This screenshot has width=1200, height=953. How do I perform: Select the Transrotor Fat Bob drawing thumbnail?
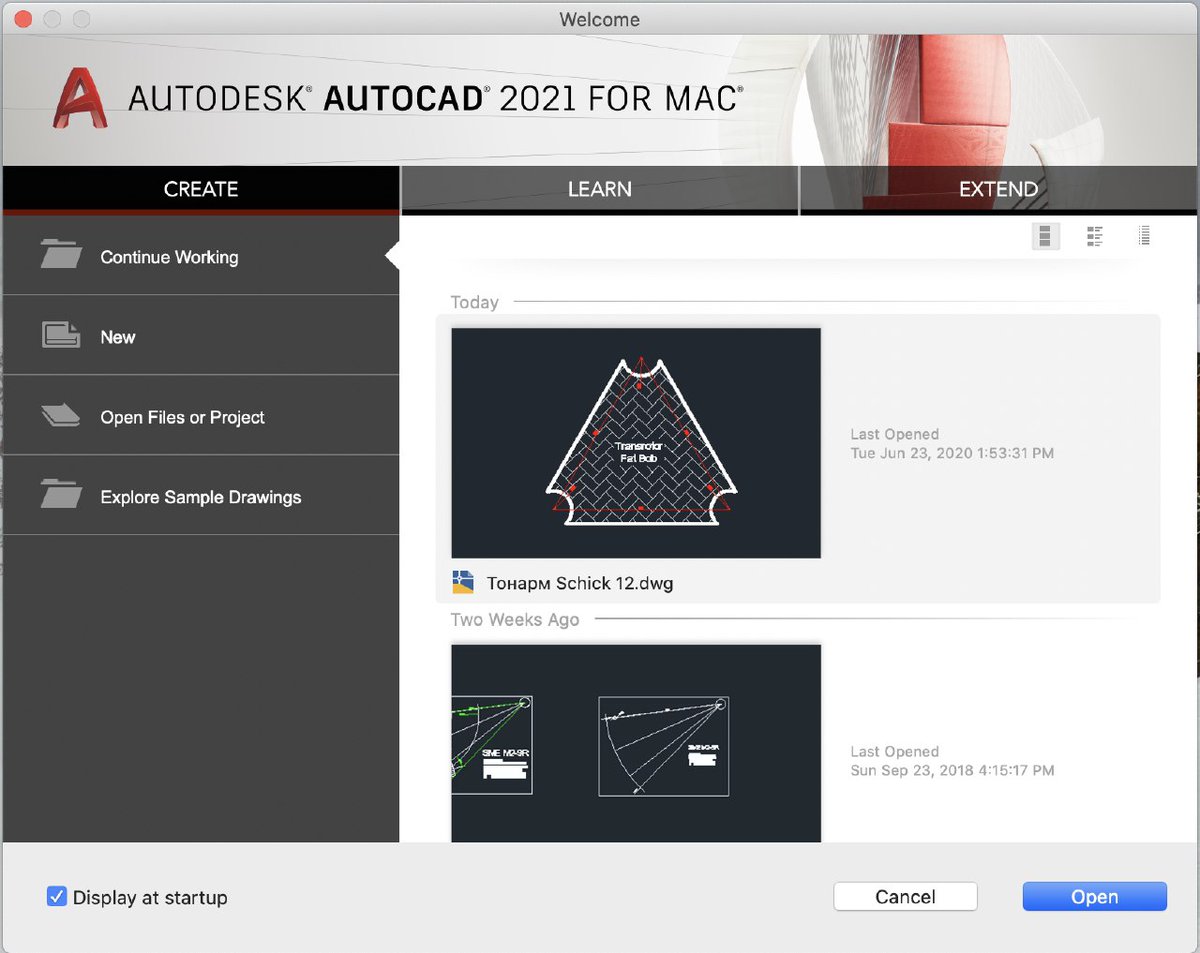pos(636,443)
